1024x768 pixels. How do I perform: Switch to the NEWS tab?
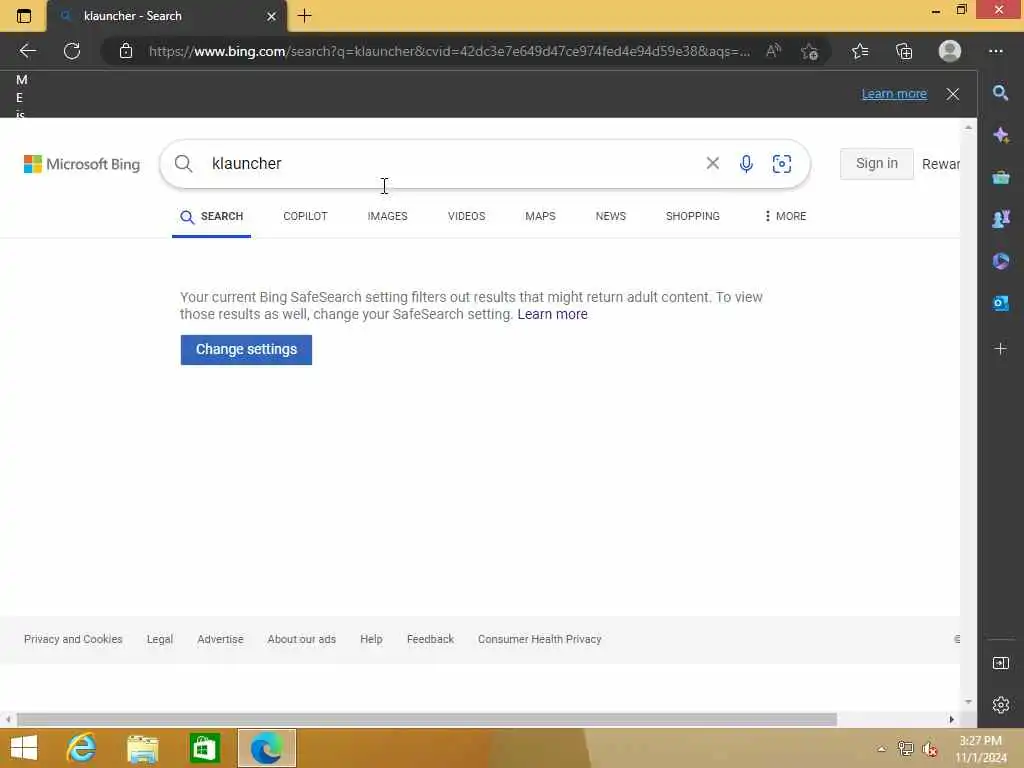pyautogui.click(x=611, y=216)
